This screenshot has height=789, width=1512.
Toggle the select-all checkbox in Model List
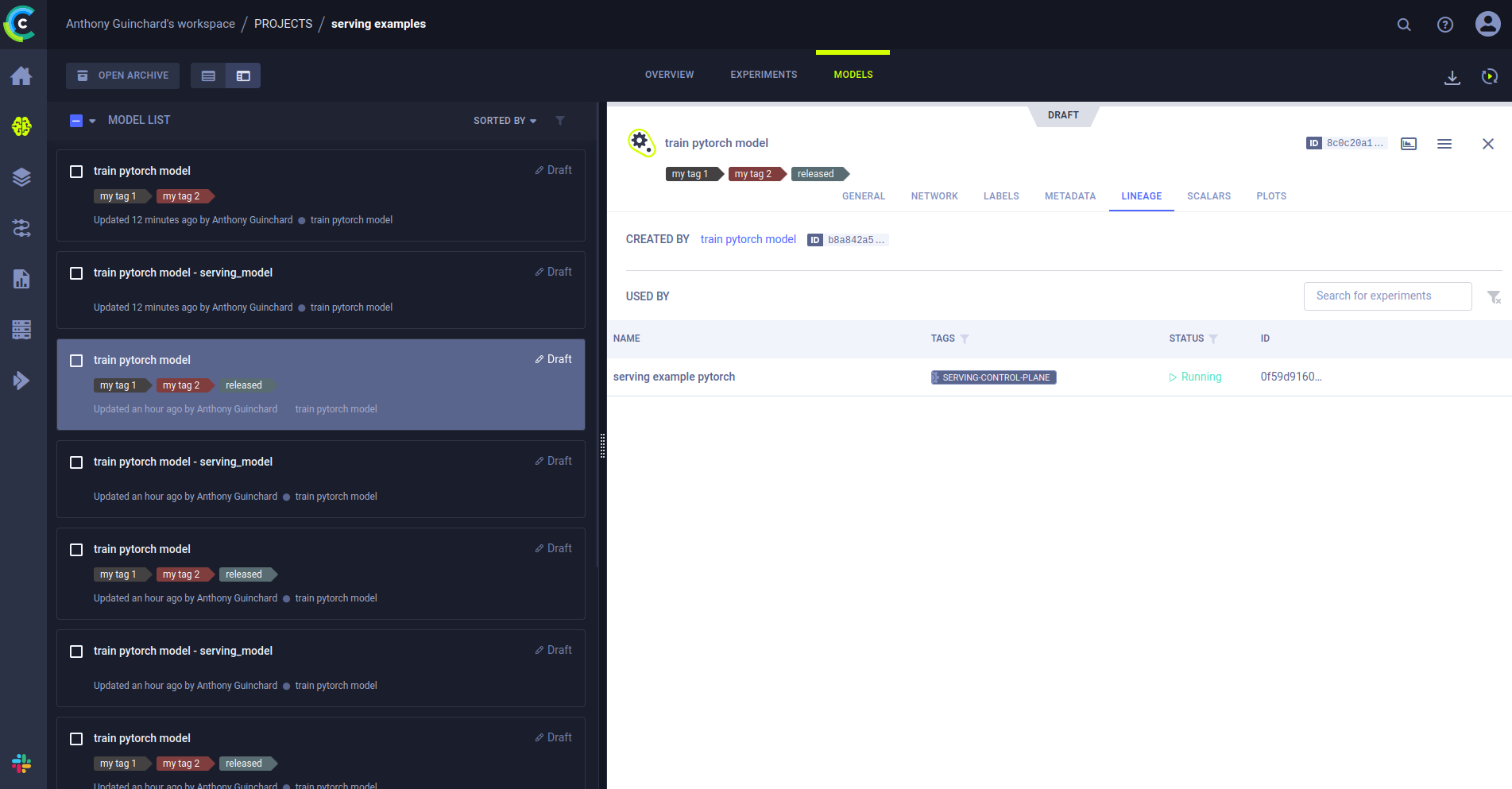[76, 121]
